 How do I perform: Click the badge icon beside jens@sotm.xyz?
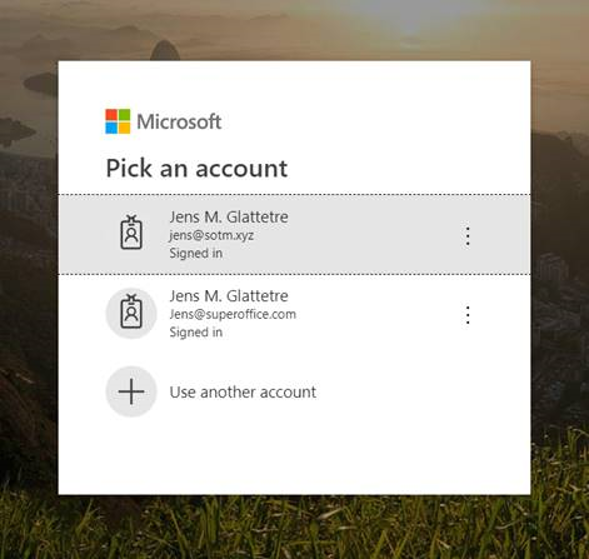[x=131, y=232]
